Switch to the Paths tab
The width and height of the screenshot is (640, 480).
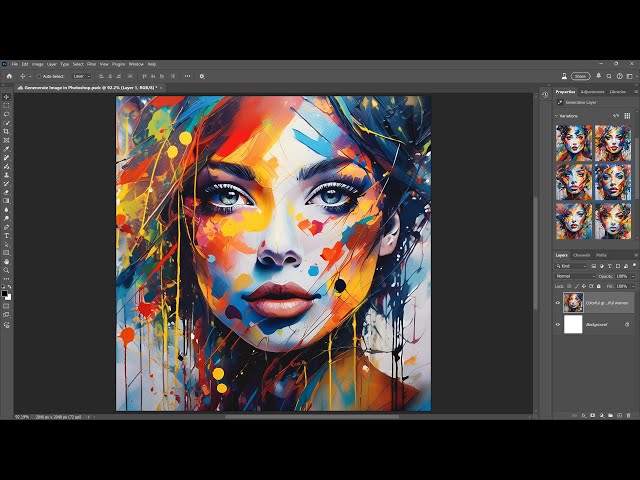tap(601, 255)
